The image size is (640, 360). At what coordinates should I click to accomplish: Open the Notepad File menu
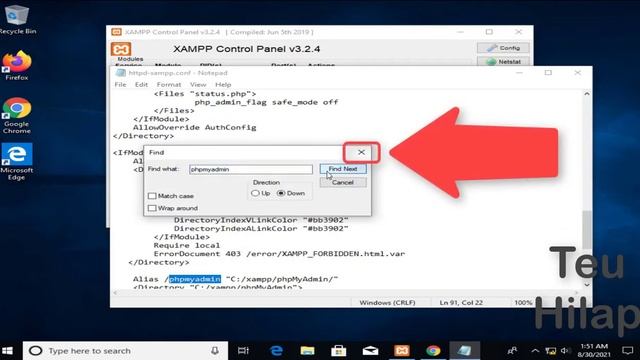pos(120,84)
